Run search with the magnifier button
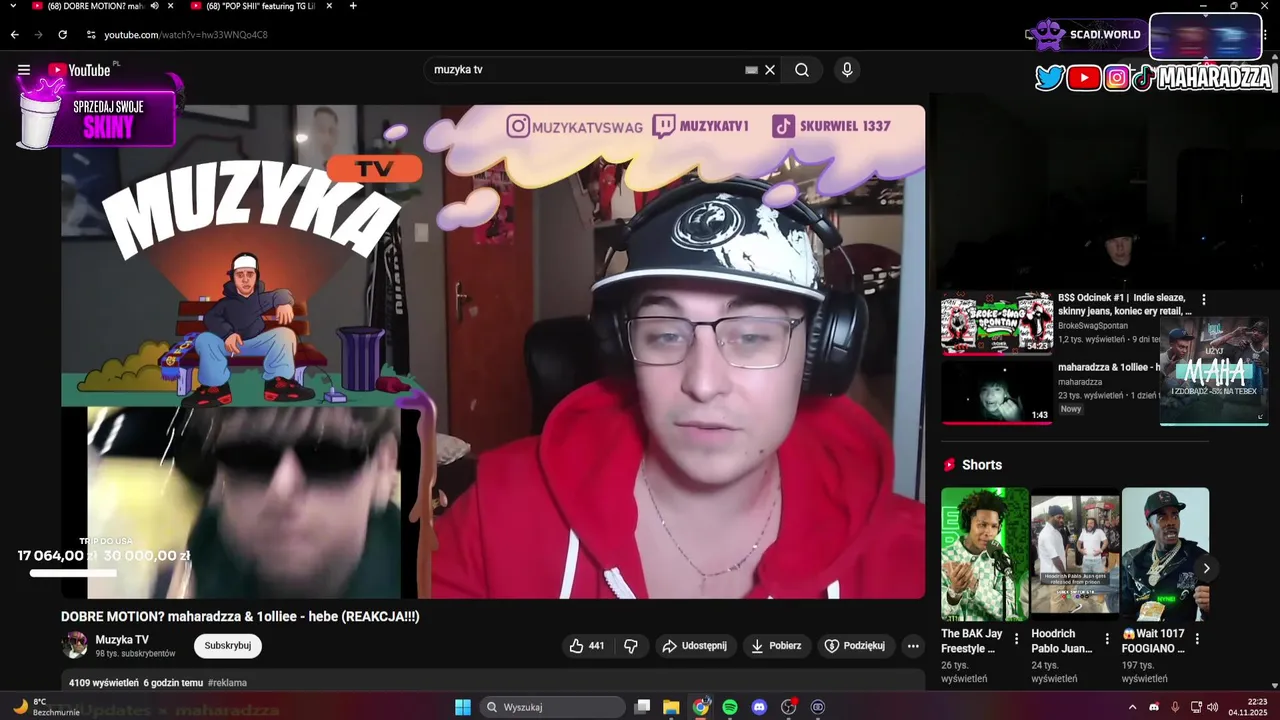Viewport: 1280px width, 720px height. [x=802, y=70]
